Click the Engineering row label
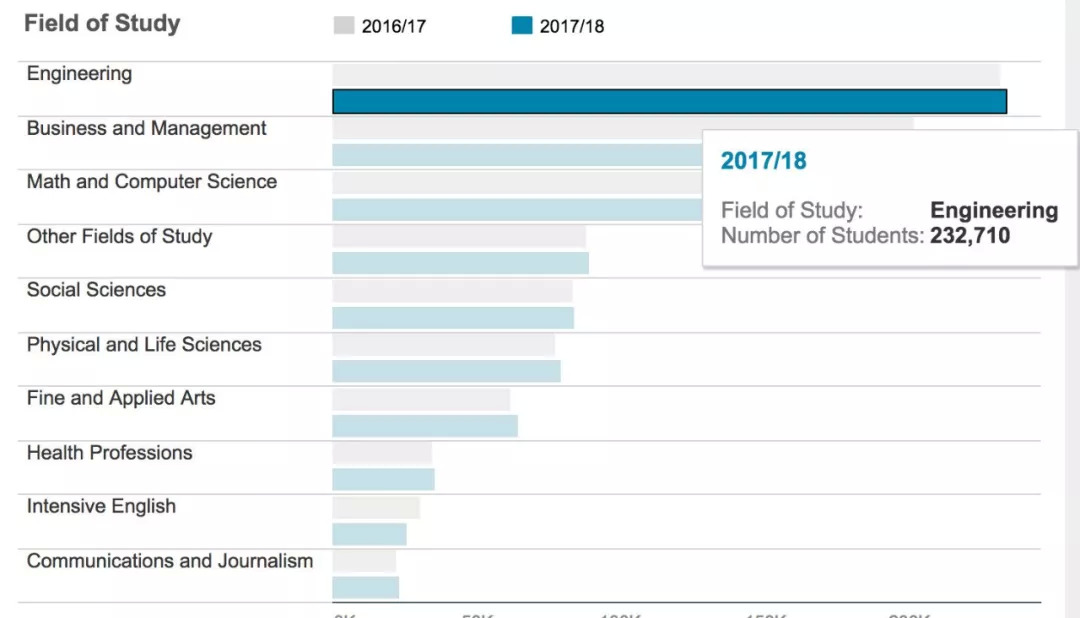The width and height of the screenshot is (1080, 618). (x=79, y=74)
